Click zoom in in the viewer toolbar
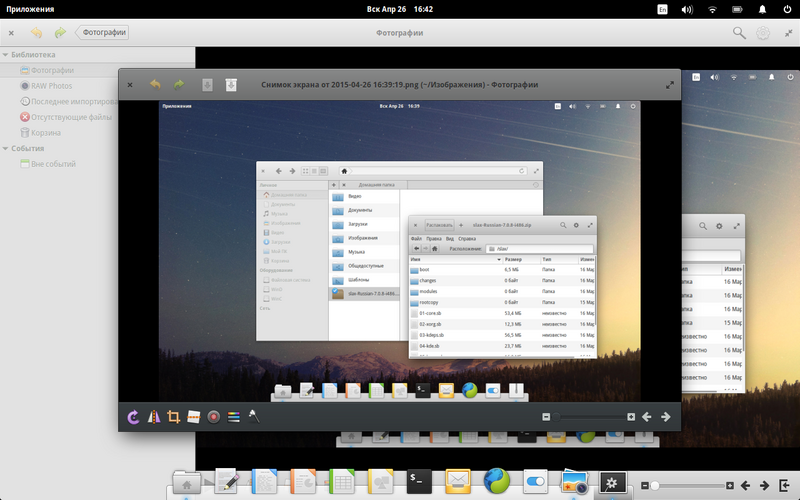This screenshot has height=500, width=800. 631,417
